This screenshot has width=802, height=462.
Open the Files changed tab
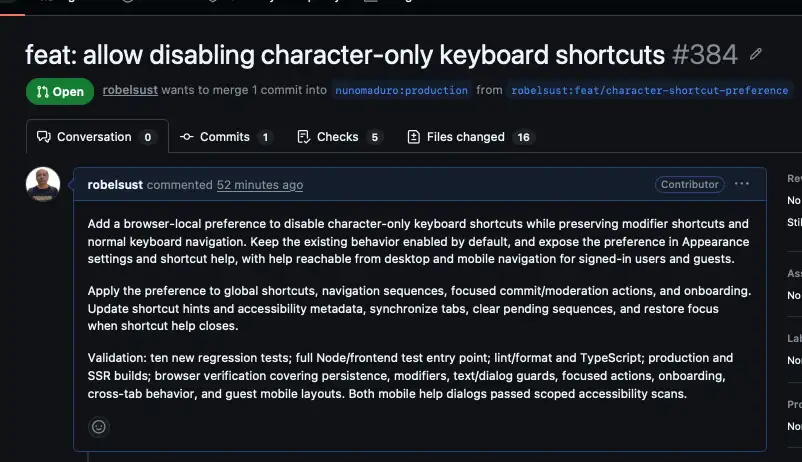pyautogui.click(x=470, y=137)
